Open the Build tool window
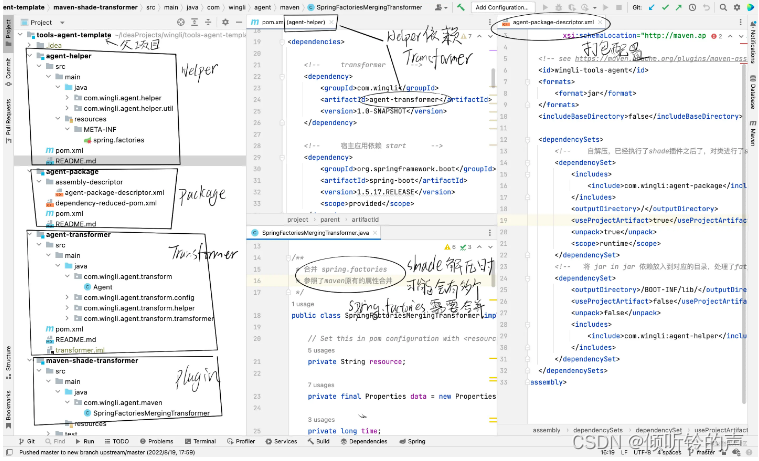The height and width of the screenshot is (461, 759). 318,442
